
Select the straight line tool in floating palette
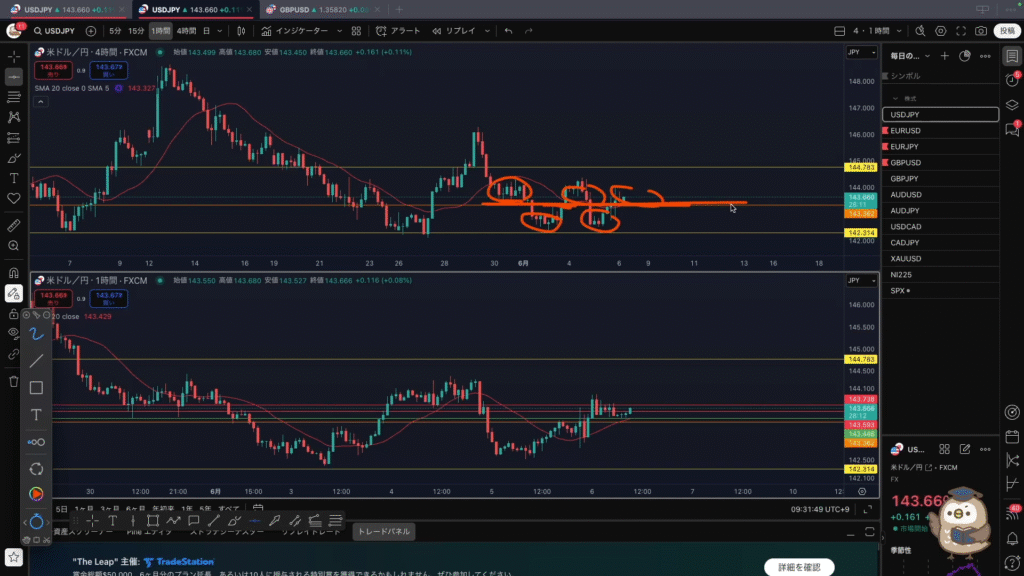(36, 360)
